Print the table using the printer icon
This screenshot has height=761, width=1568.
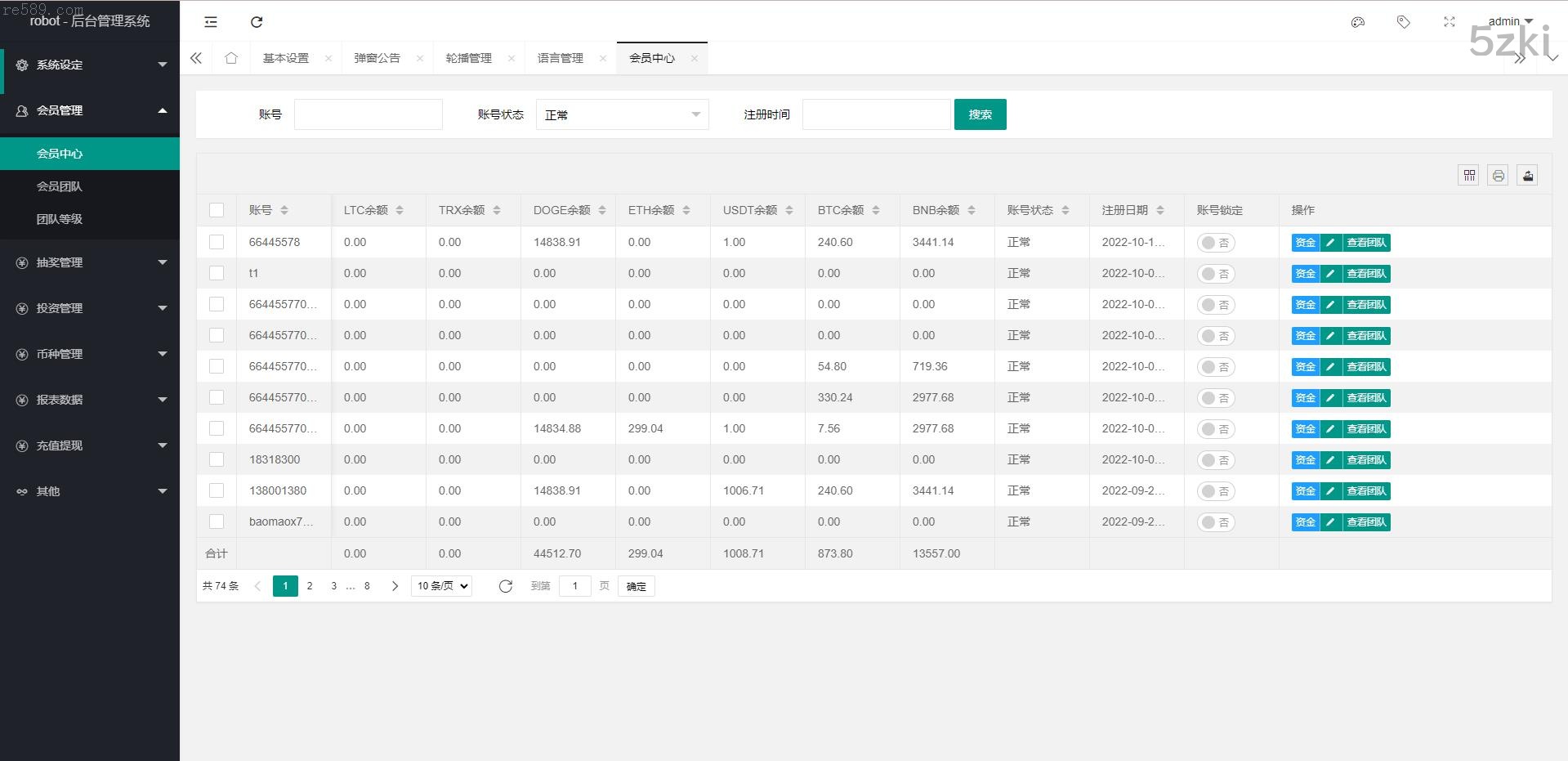point(1498,175)
